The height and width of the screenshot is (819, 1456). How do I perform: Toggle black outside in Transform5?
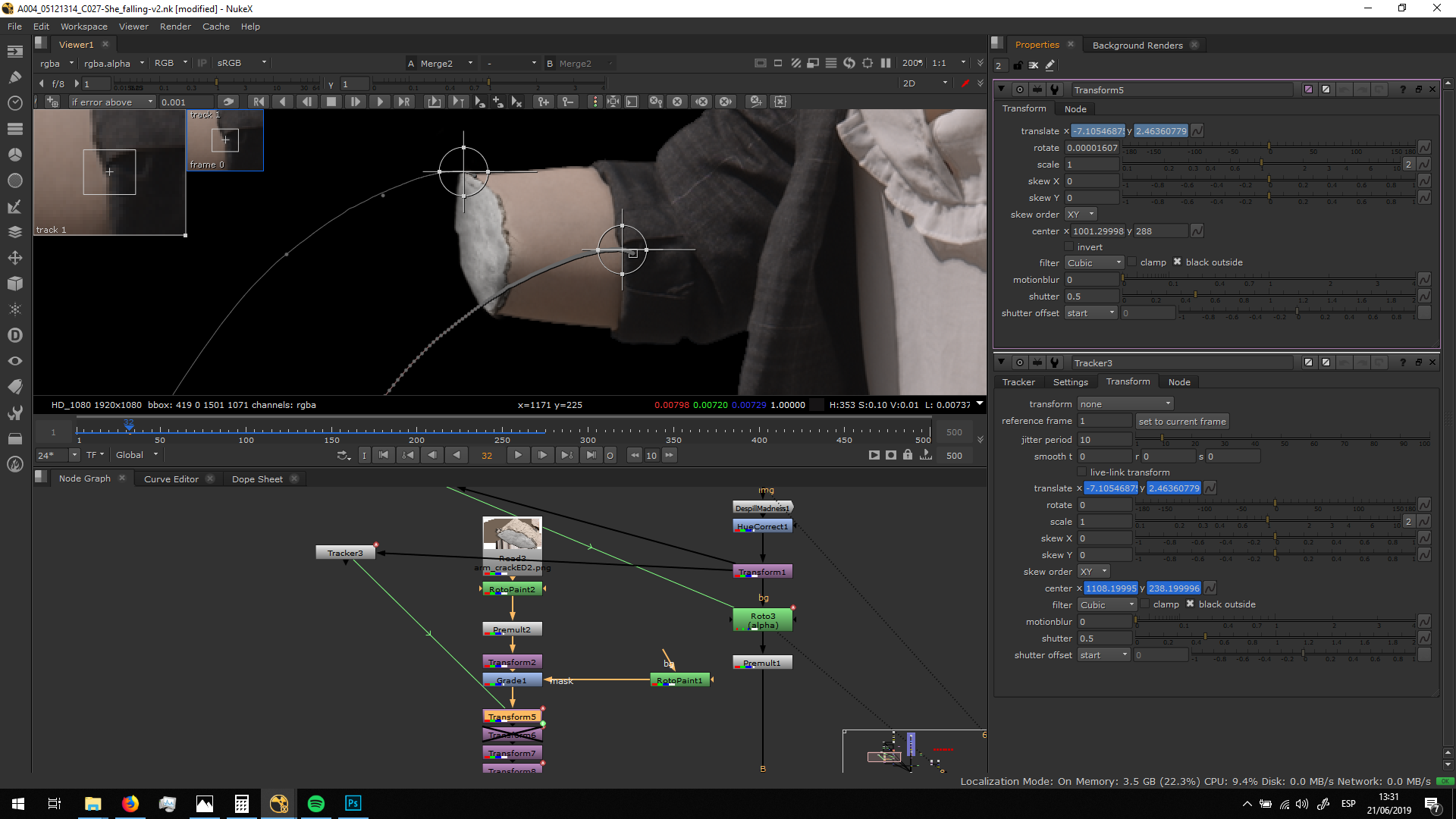[1177, 262]
